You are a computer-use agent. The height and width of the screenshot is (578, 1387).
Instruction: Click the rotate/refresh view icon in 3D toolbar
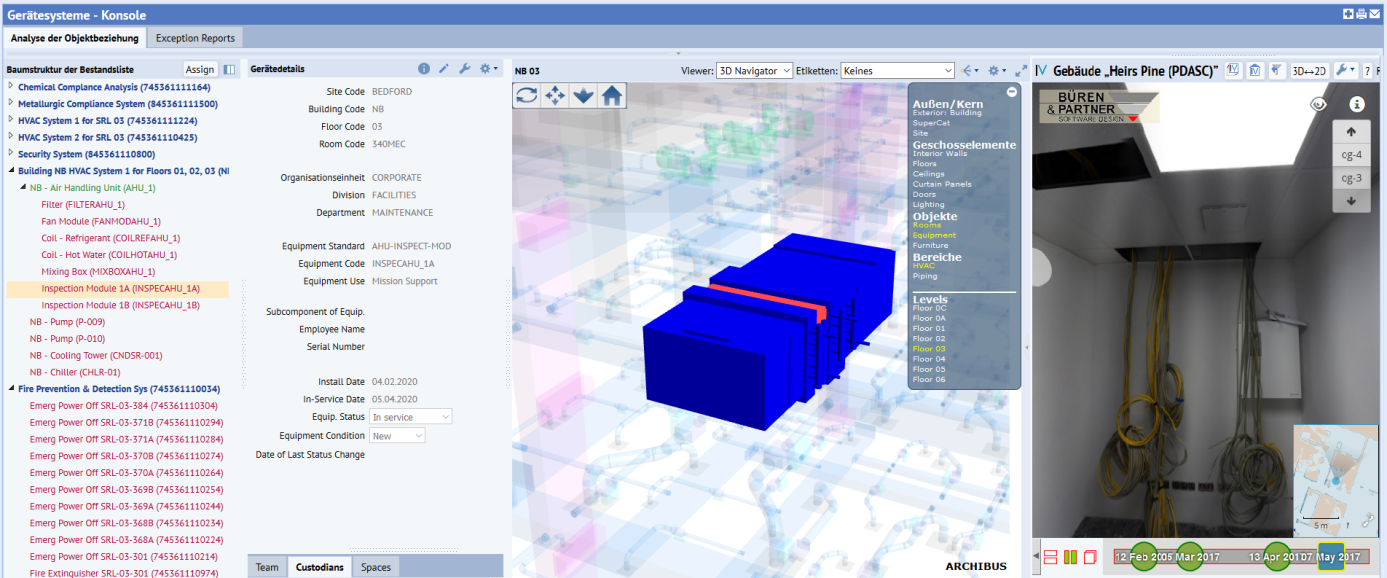(x=527, y=95)
